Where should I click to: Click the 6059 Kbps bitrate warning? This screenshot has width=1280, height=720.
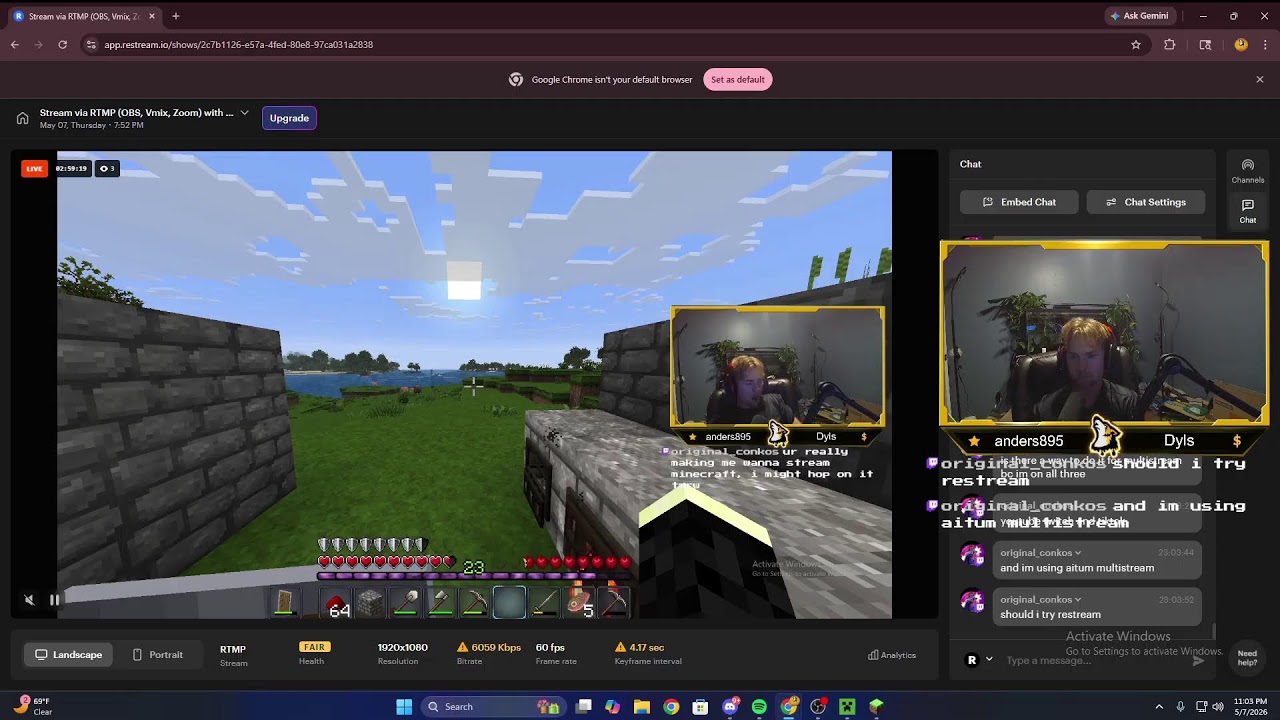(x=489, y=647)
